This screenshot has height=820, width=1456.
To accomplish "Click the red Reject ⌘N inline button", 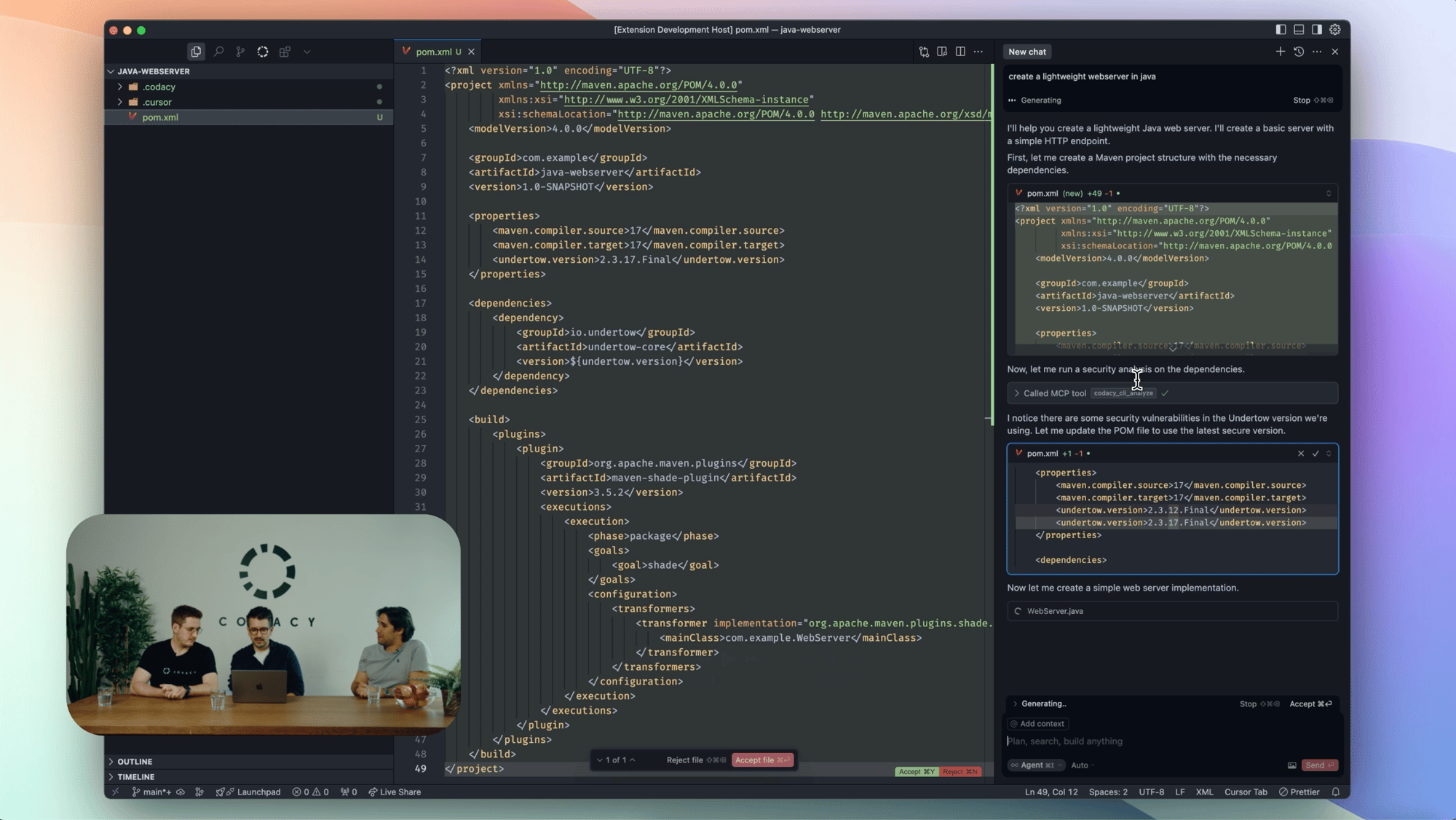I will 960,772.
